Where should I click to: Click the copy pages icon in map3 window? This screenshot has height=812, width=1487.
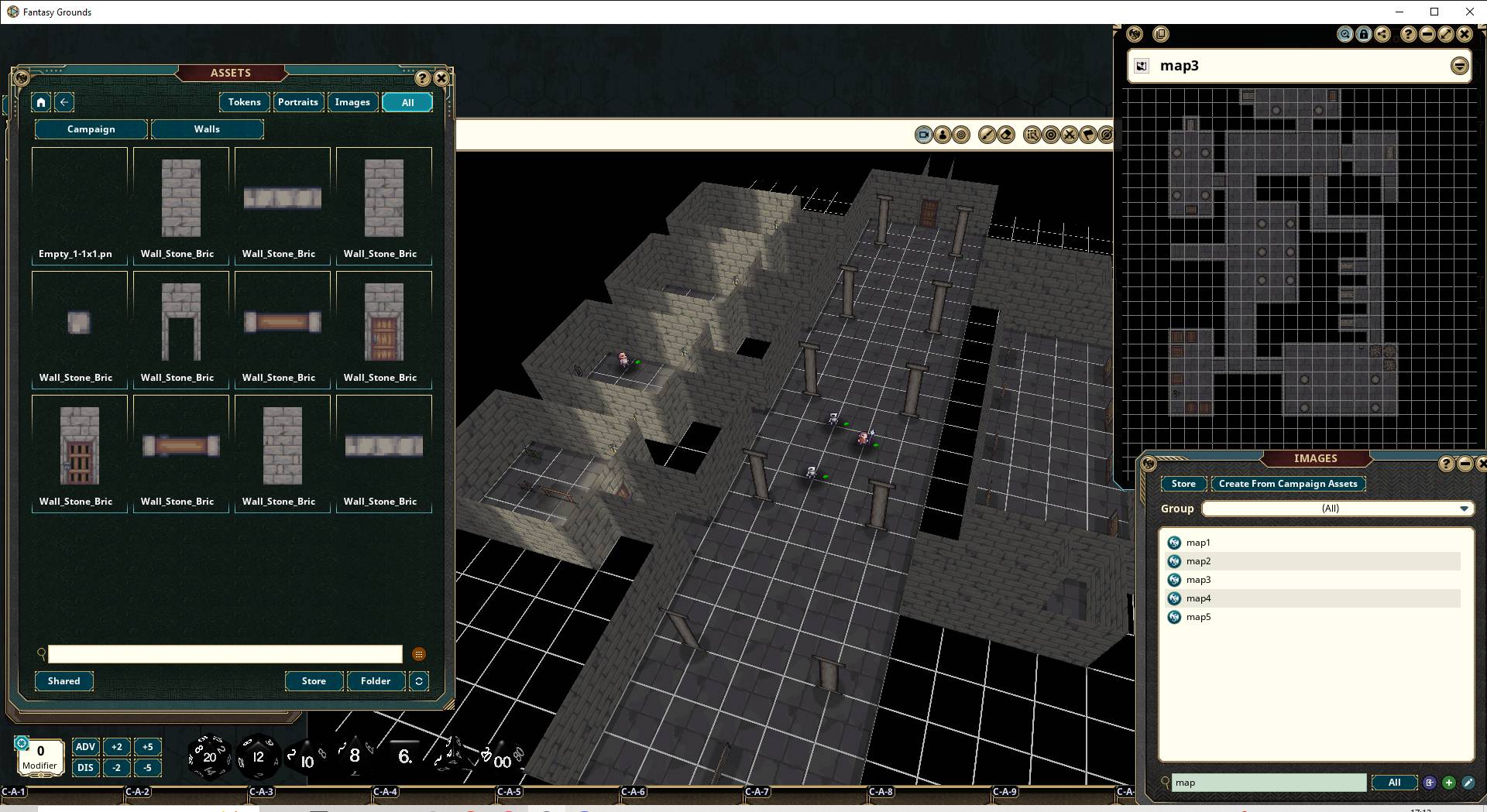pyautogui.click(x=1160, y=34)
